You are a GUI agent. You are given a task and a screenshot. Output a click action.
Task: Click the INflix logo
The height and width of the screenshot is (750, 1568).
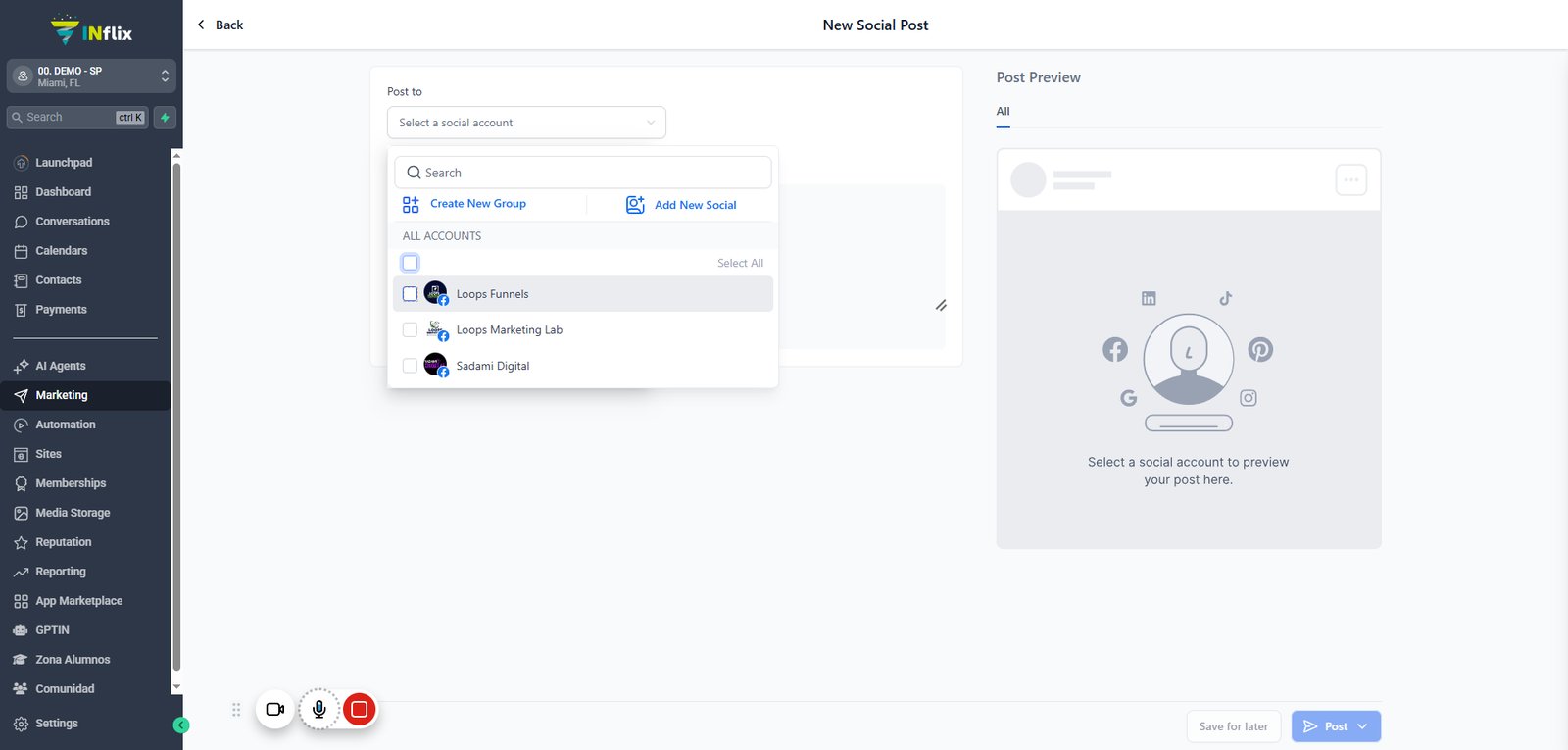coord(91,30)
